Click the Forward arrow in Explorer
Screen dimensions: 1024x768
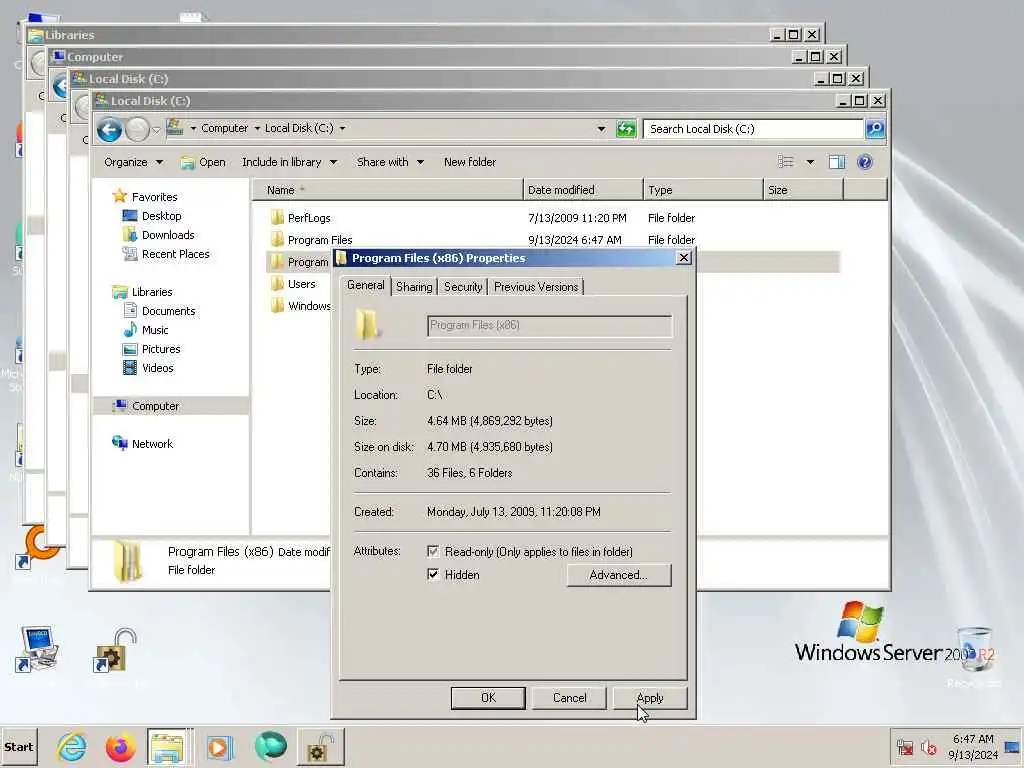tap(137, 129)
